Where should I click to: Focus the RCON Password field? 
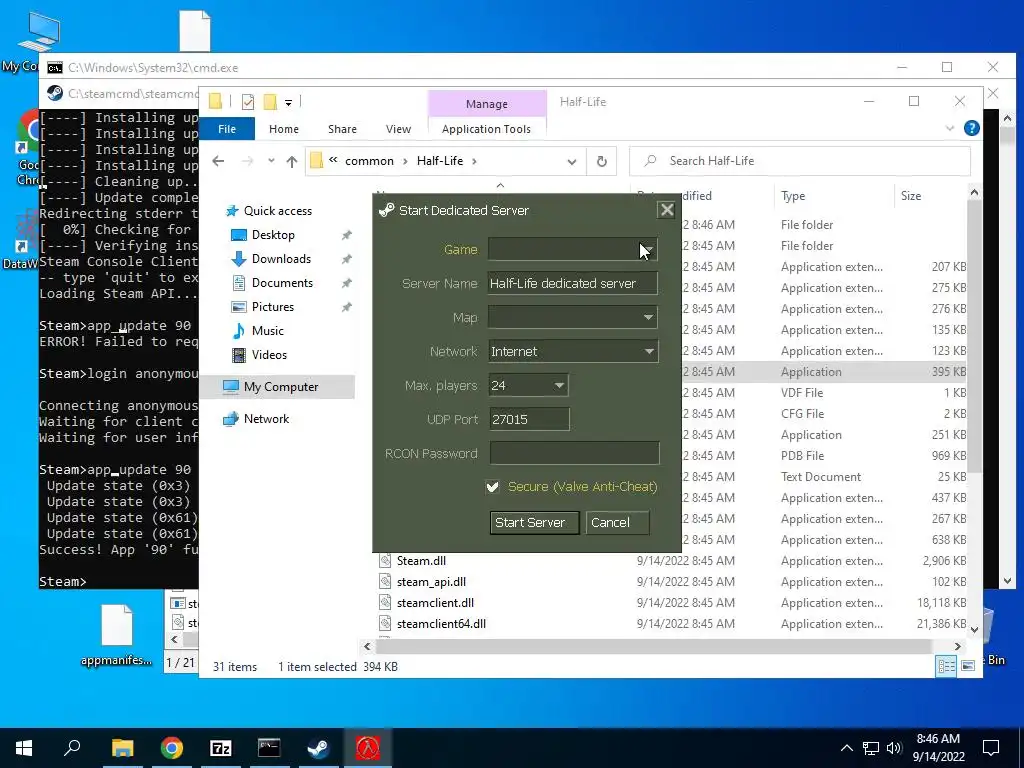coord(574,453)
